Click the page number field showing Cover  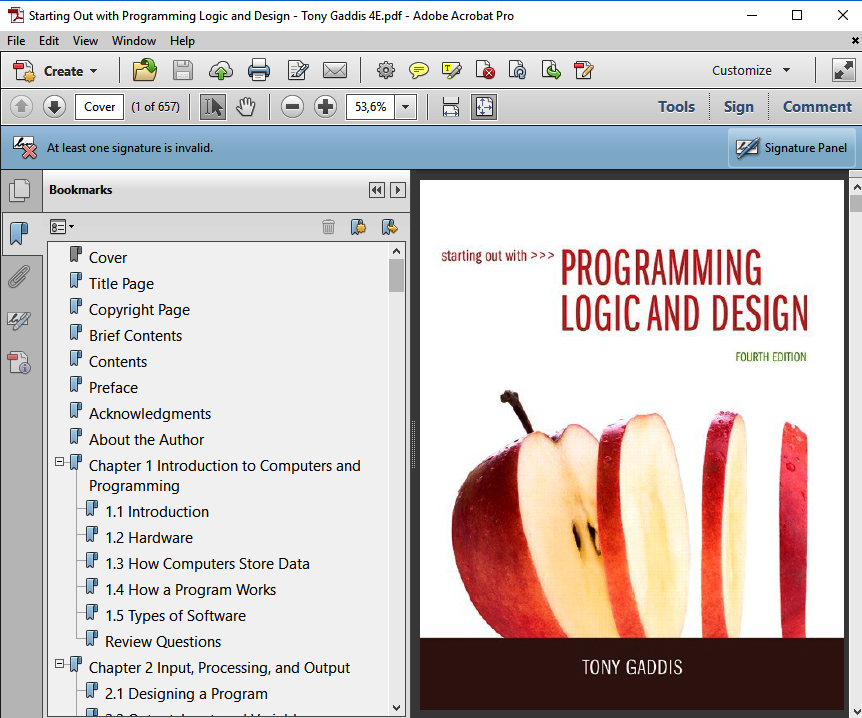(100, 107)
